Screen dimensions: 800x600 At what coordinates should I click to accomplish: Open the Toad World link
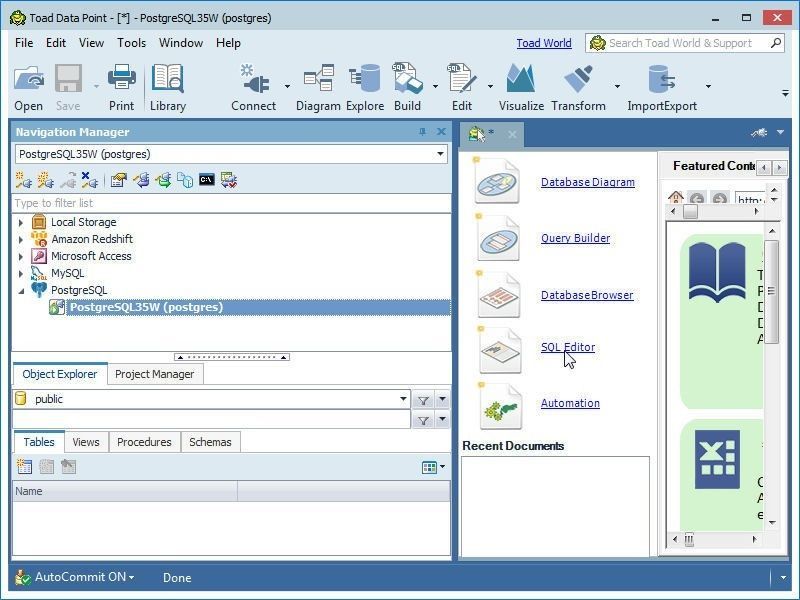point(543,43)
